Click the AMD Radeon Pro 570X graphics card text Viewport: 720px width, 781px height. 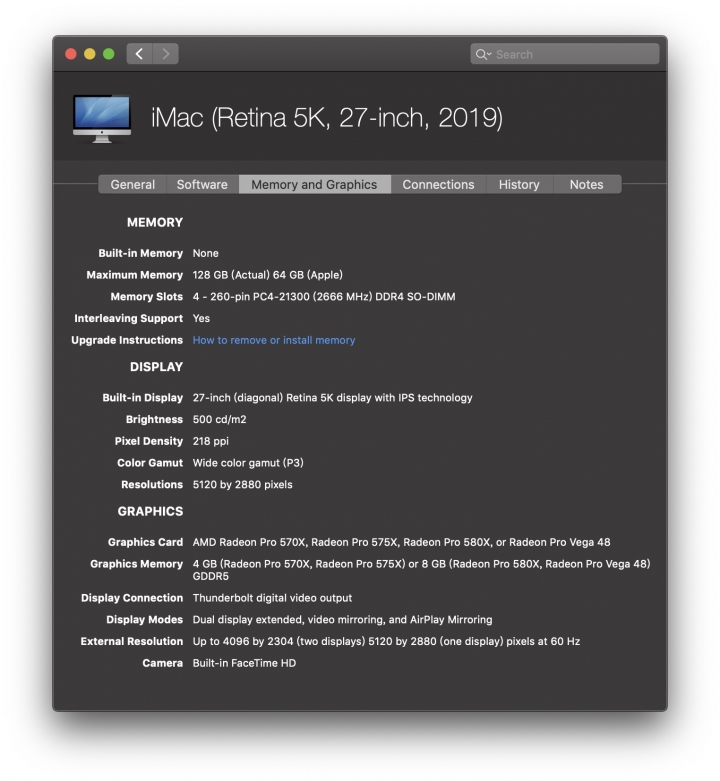(x=401, y=542)
